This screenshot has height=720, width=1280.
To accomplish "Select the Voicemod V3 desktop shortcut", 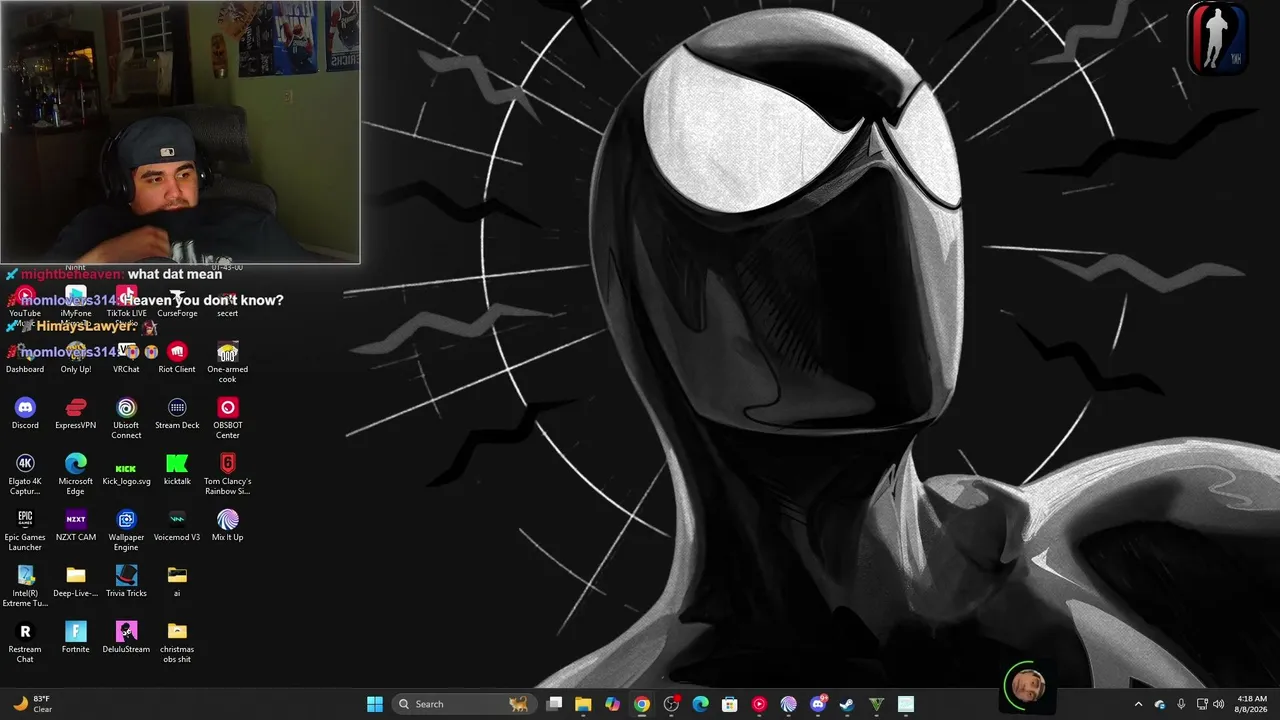I will pos(177,525).
